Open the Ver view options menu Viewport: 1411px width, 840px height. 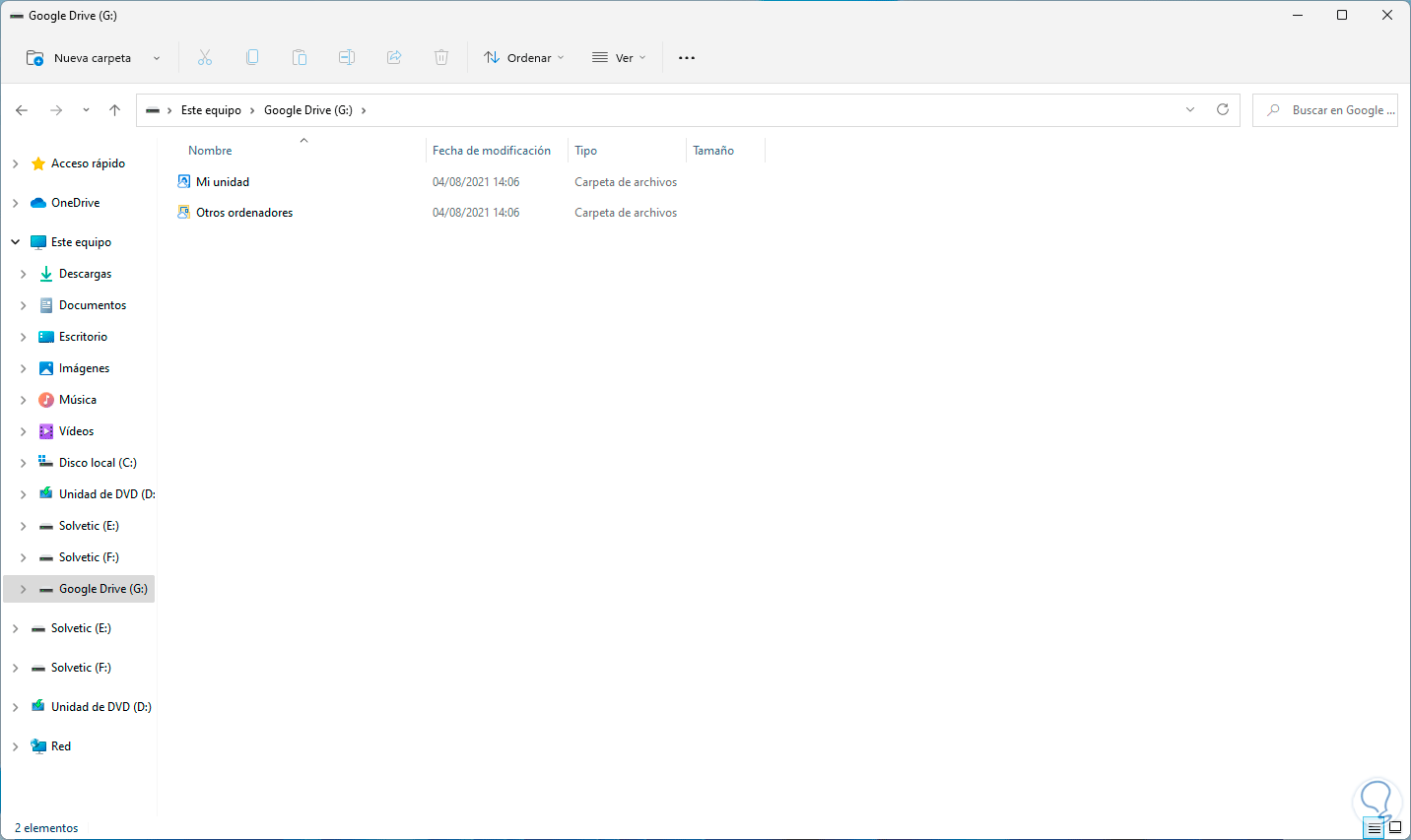(619, 58)
